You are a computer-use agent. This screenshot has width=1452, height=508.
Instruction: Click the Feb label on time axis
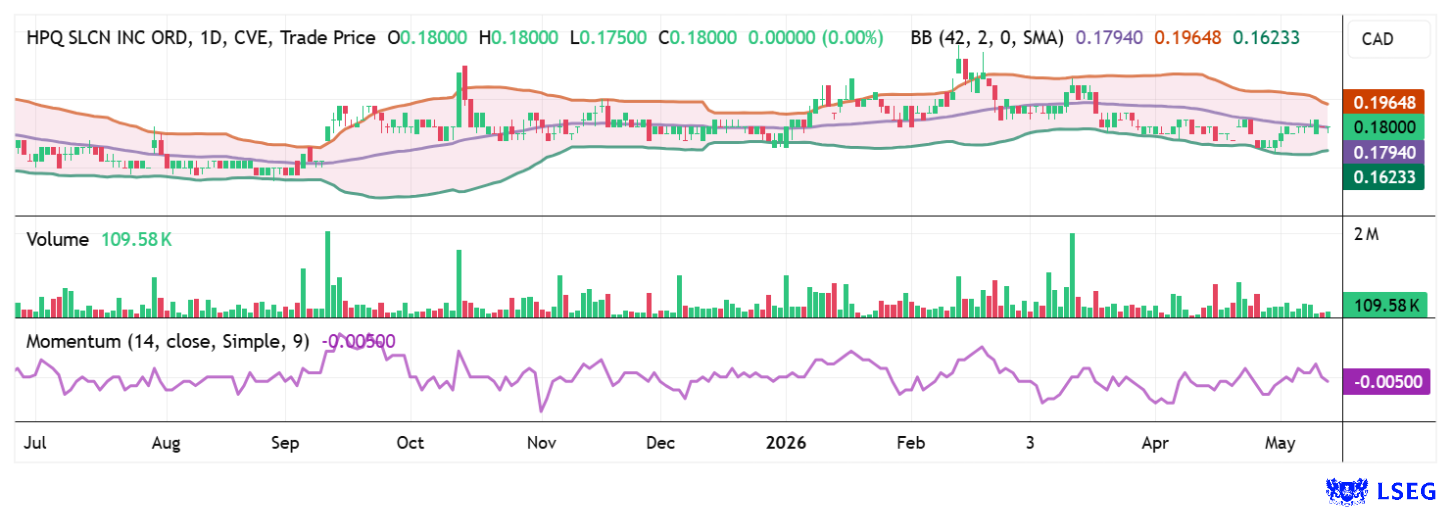click(x=909, y=442)
